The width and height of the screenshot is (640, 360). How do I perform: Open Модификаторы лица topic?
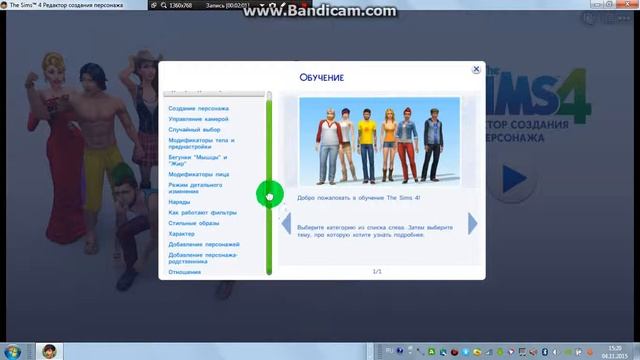click(199, 174)
